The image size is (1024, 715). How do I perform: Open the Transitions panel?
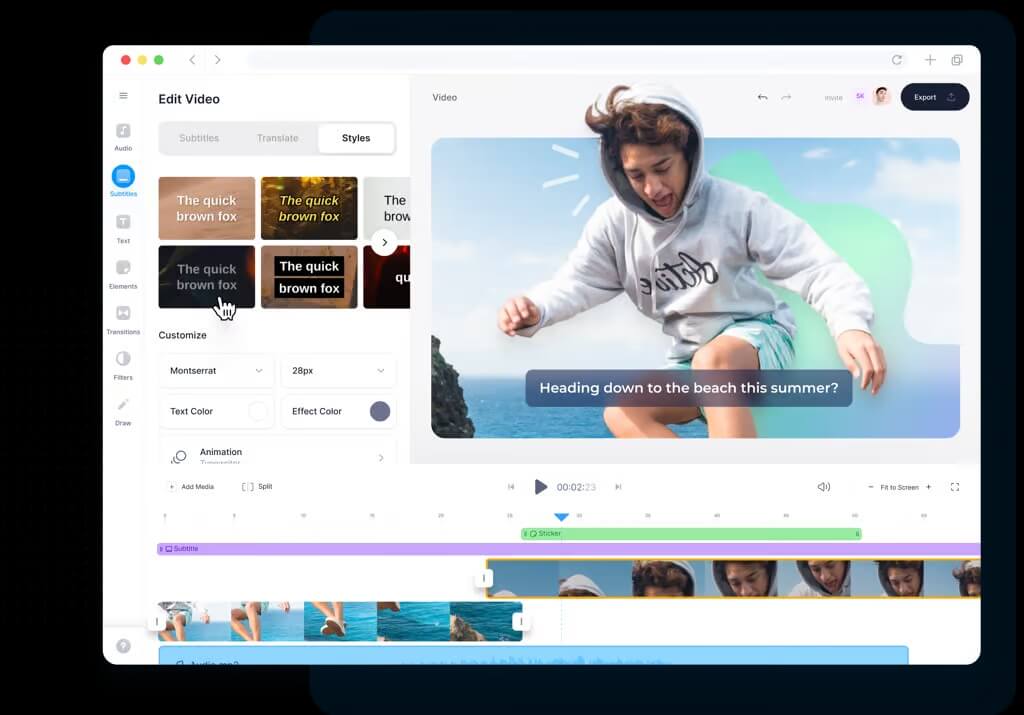click(123, 319)
